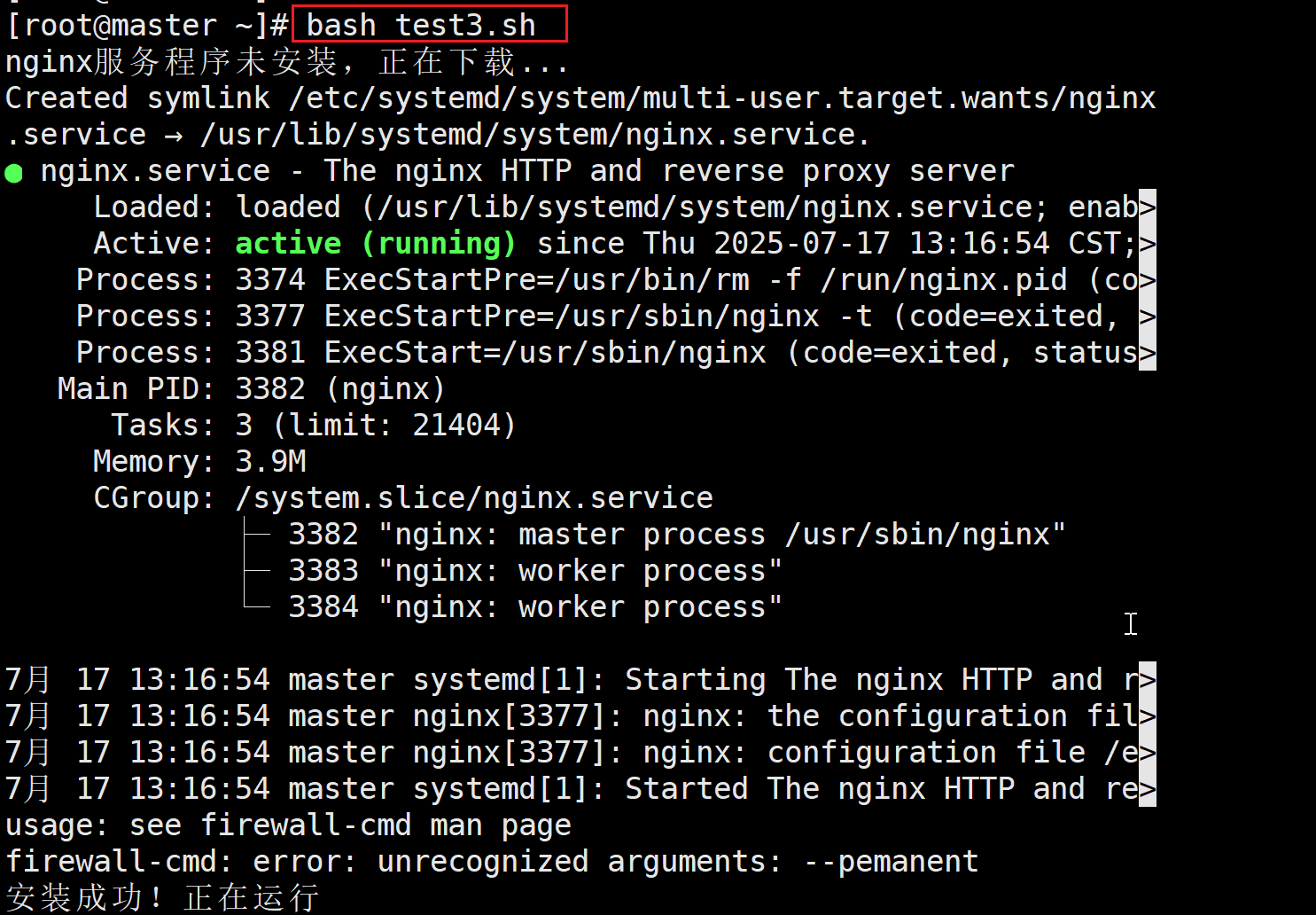Click truncation marker '>' ending the Active line
Screen dimensions: 1316x915
coord(1148,244)
